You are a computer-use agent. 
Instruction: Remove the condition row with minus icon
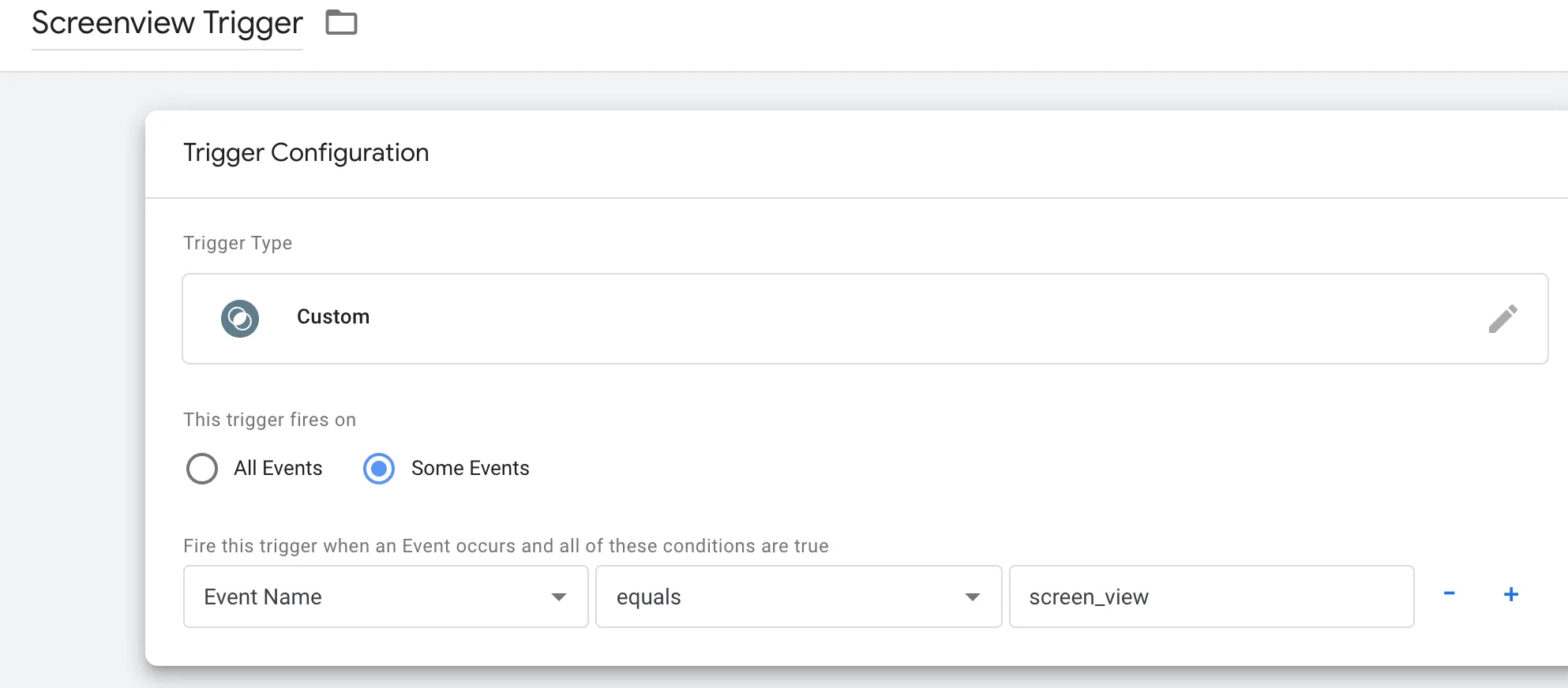[x=1449, y=594]
